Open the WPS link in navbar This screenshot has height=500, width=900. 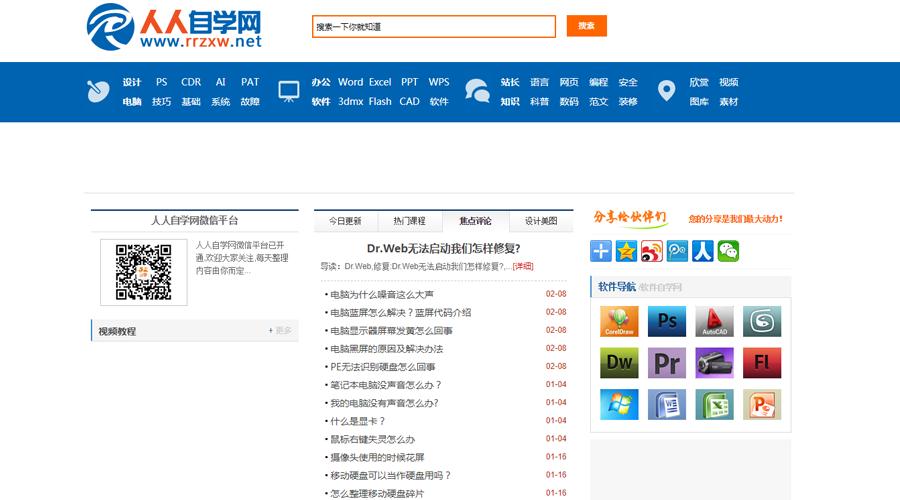tap(439, 82)
